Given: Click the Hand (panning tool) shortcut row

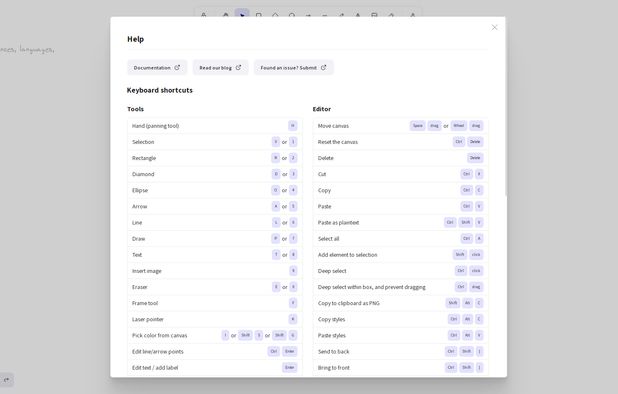Looking at the screenshot, I should tap(215, 126).
